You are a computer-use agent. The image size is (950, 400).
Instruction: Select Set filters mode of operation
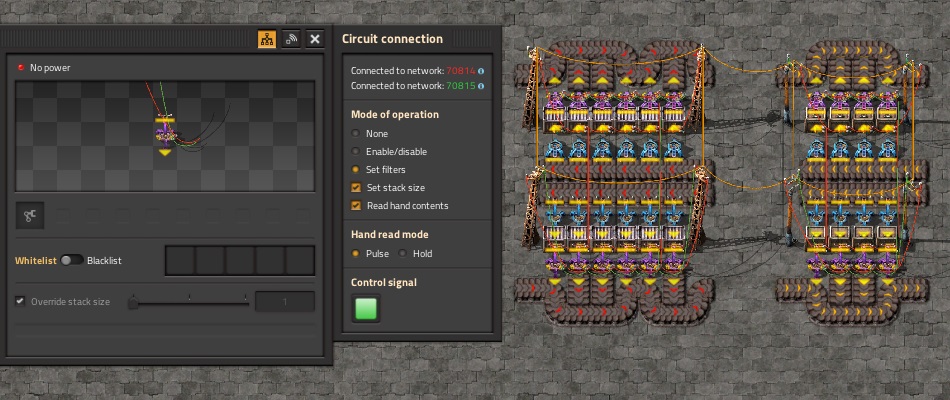coord(355,170)
